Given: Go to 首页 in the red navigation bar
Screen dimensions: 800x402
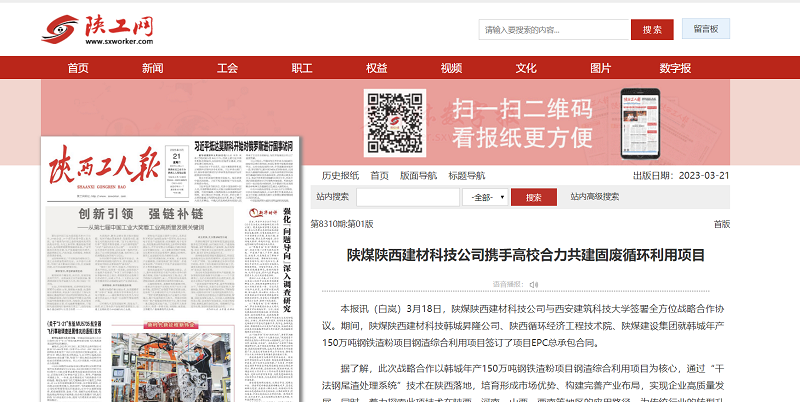Looking at the screenshot, I should point(78,68).
